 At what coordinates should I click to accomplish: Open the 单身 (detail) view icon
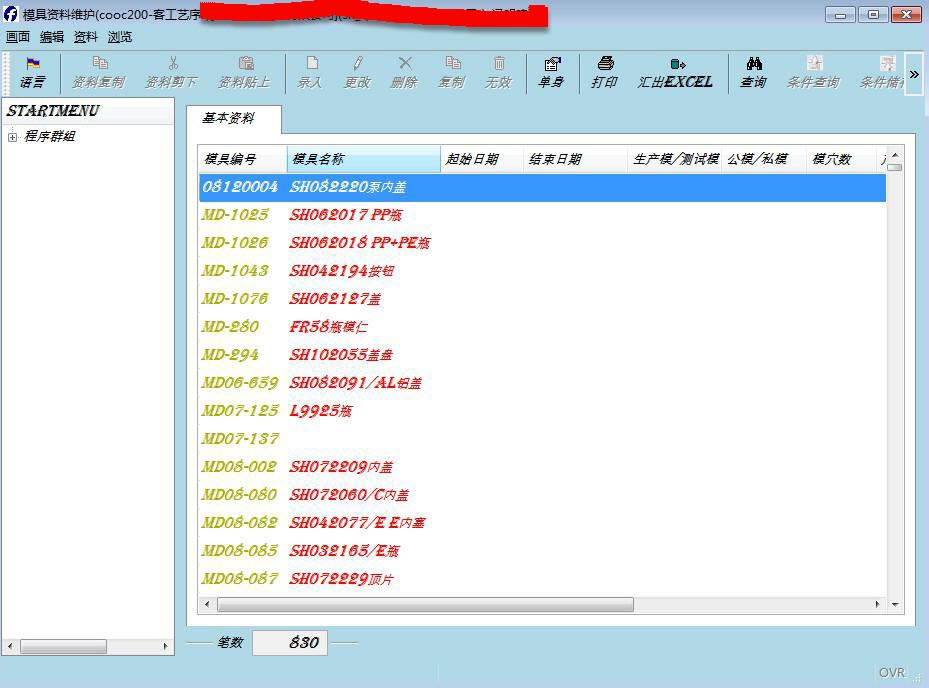(551, 72)
